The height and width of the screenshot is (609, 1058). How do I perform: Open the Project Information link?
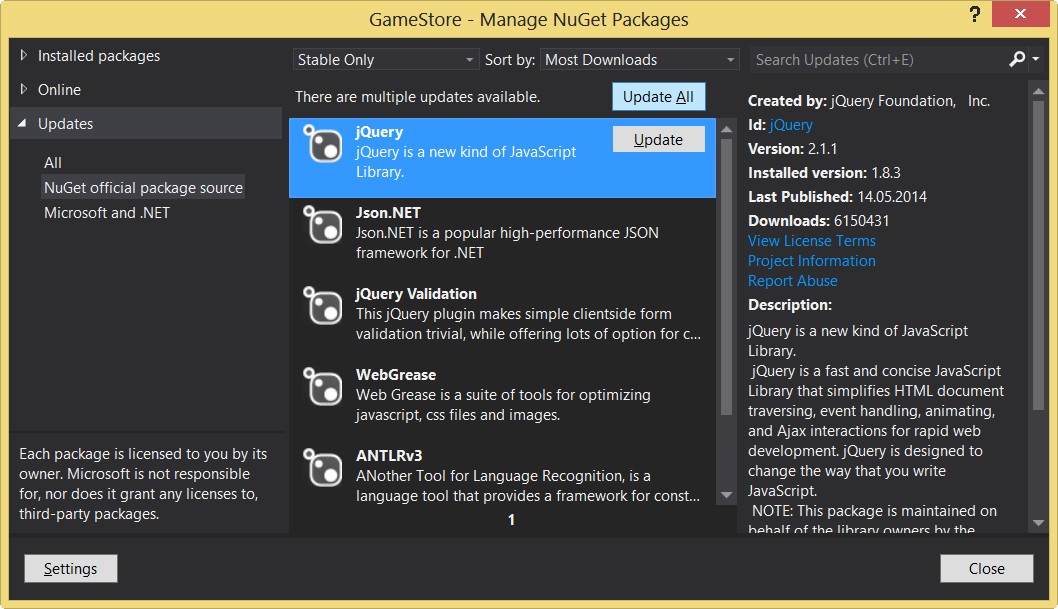point(812,261)
